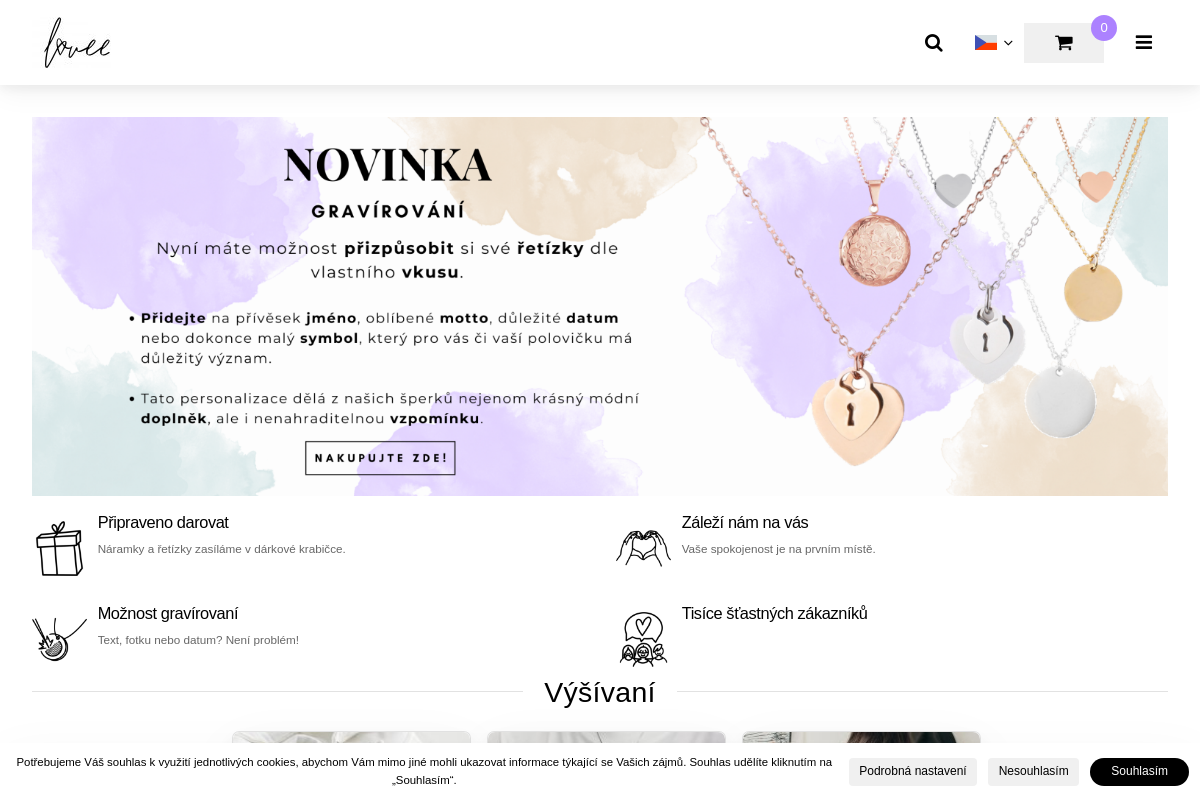Click the NAKUPUJTE ZDE! banner button

[x=380, y=458]
